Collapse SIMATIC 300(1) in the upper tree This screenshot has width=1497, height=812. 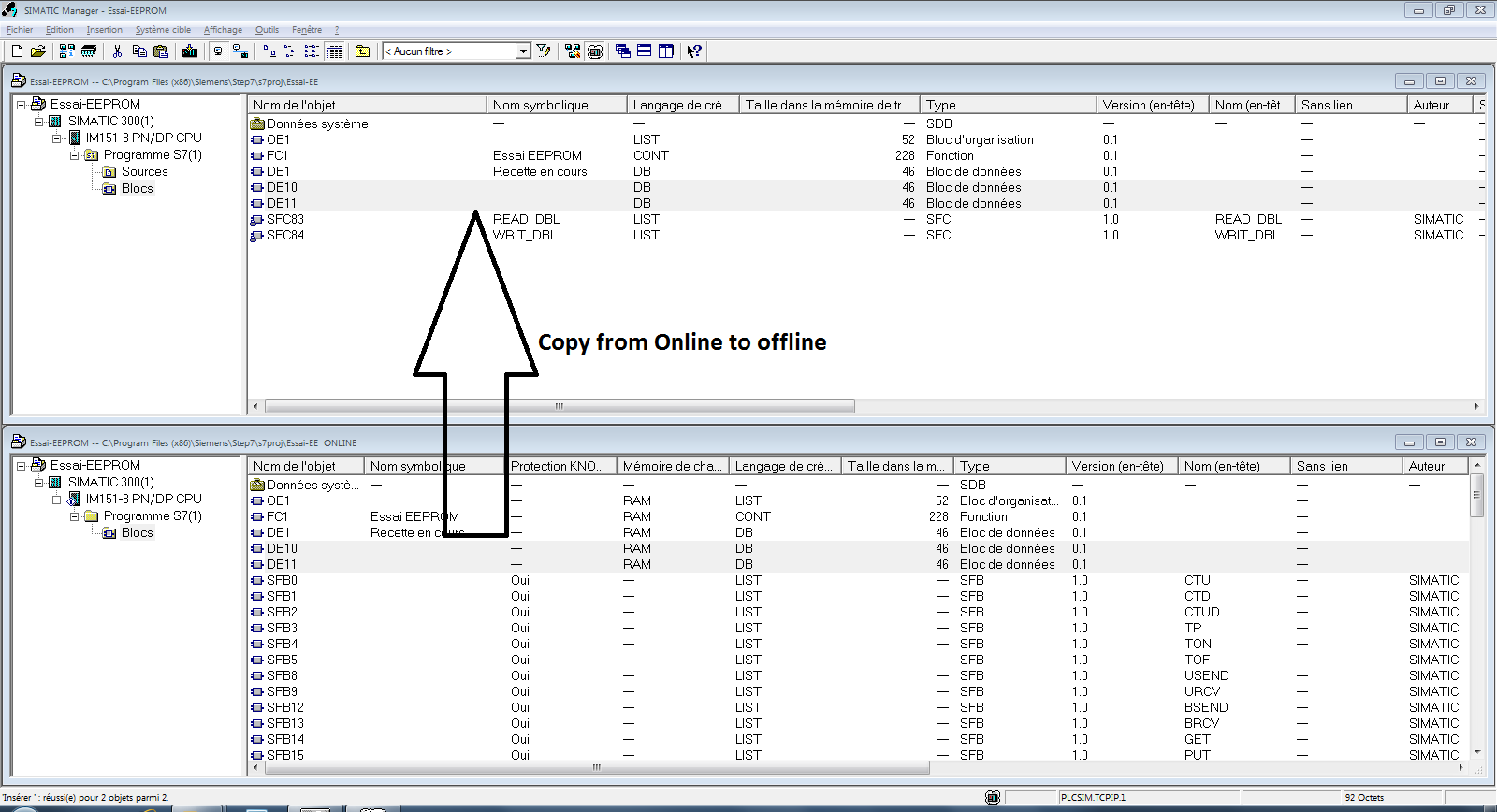click(x=39, y=122)
